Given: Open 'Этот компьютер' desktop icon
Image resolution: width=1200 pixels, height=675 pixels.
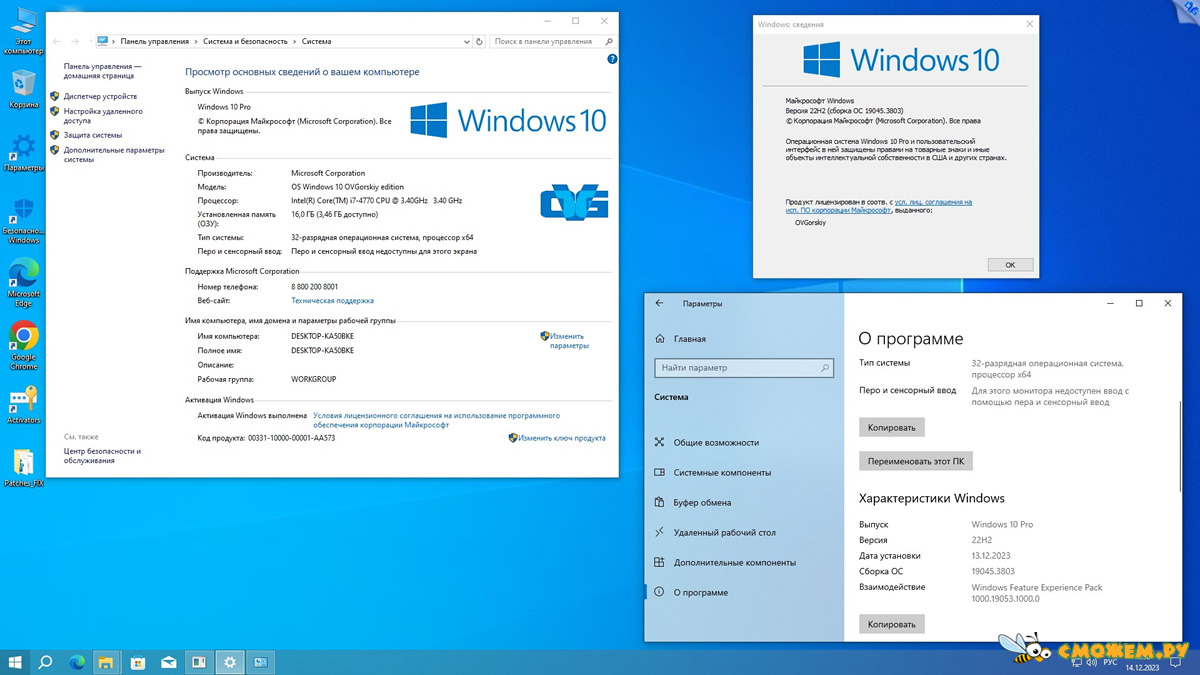Looking at the screenshot, I should click(x=23, y=30).
